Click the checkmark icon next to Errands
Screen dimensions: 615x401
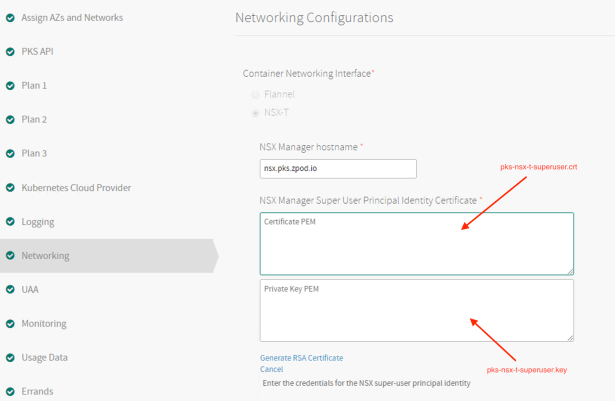pos(10,391)
